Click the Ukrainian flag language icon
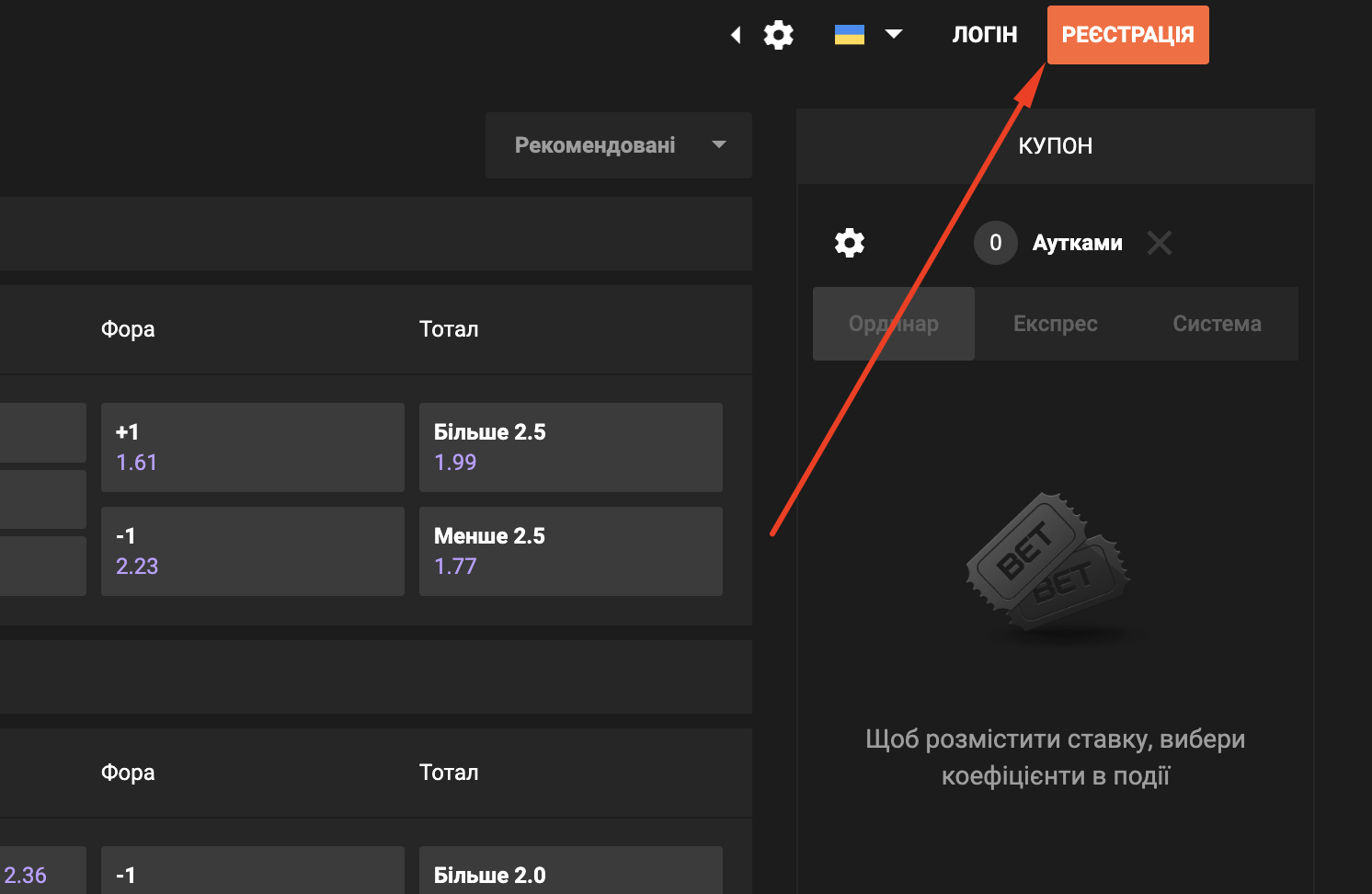The width and height of the screenshot is (1372, 894). [x=849, y=35]
